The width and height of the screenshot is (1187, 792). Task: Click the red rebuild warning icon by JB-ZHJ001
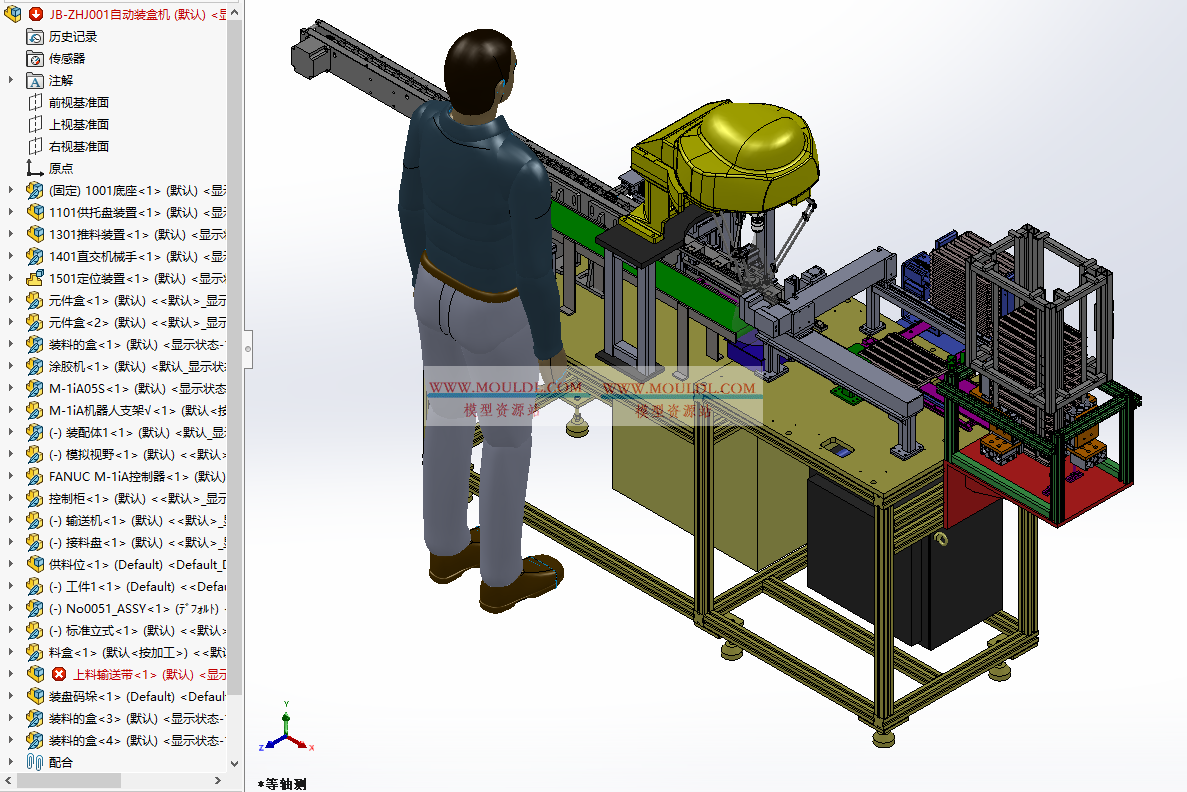[36, 14]
